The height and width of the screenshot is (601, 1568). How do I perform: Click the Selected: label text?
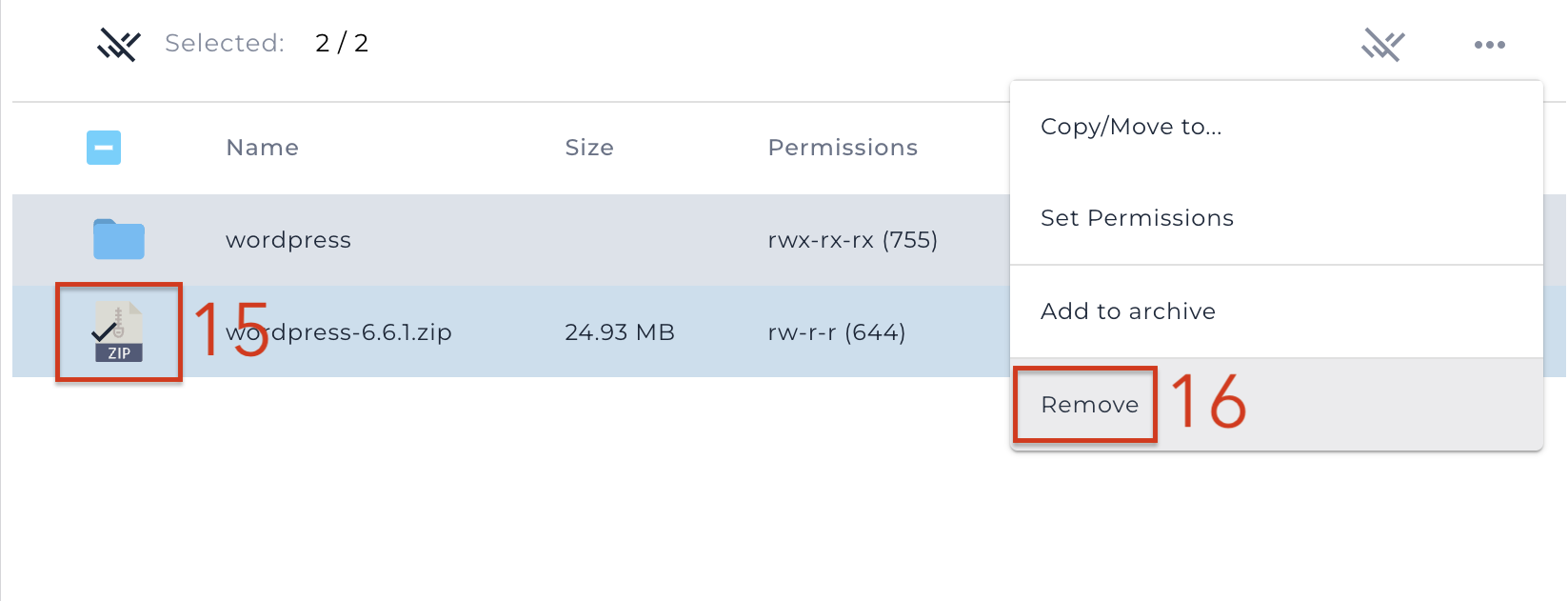click(225, 43)
